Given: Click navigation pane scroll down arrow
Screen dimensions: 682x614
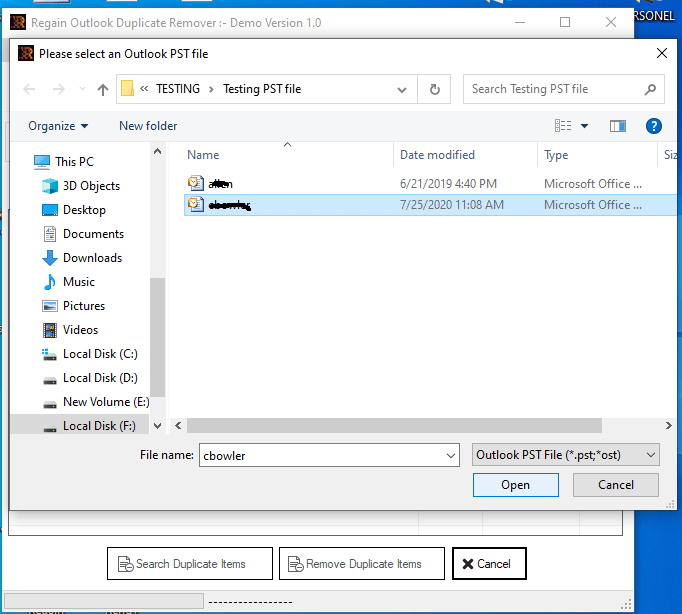Looking at the screenshot, I should [x=157, y=426].
